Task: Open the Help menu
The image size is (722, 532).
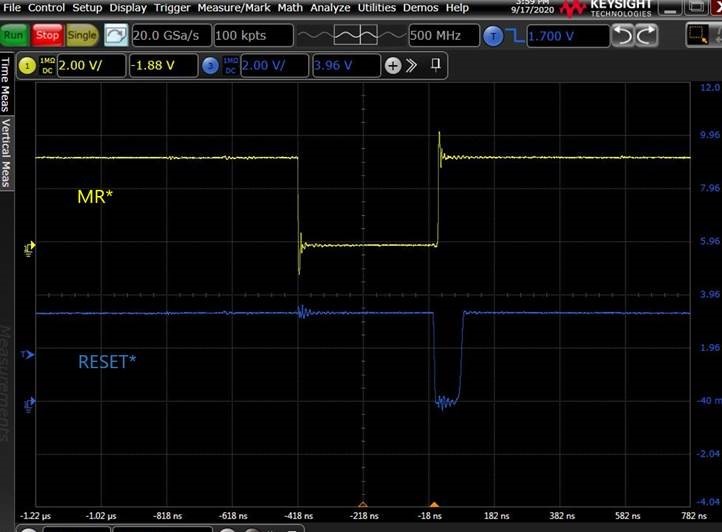Action: [x=457, y=8]
